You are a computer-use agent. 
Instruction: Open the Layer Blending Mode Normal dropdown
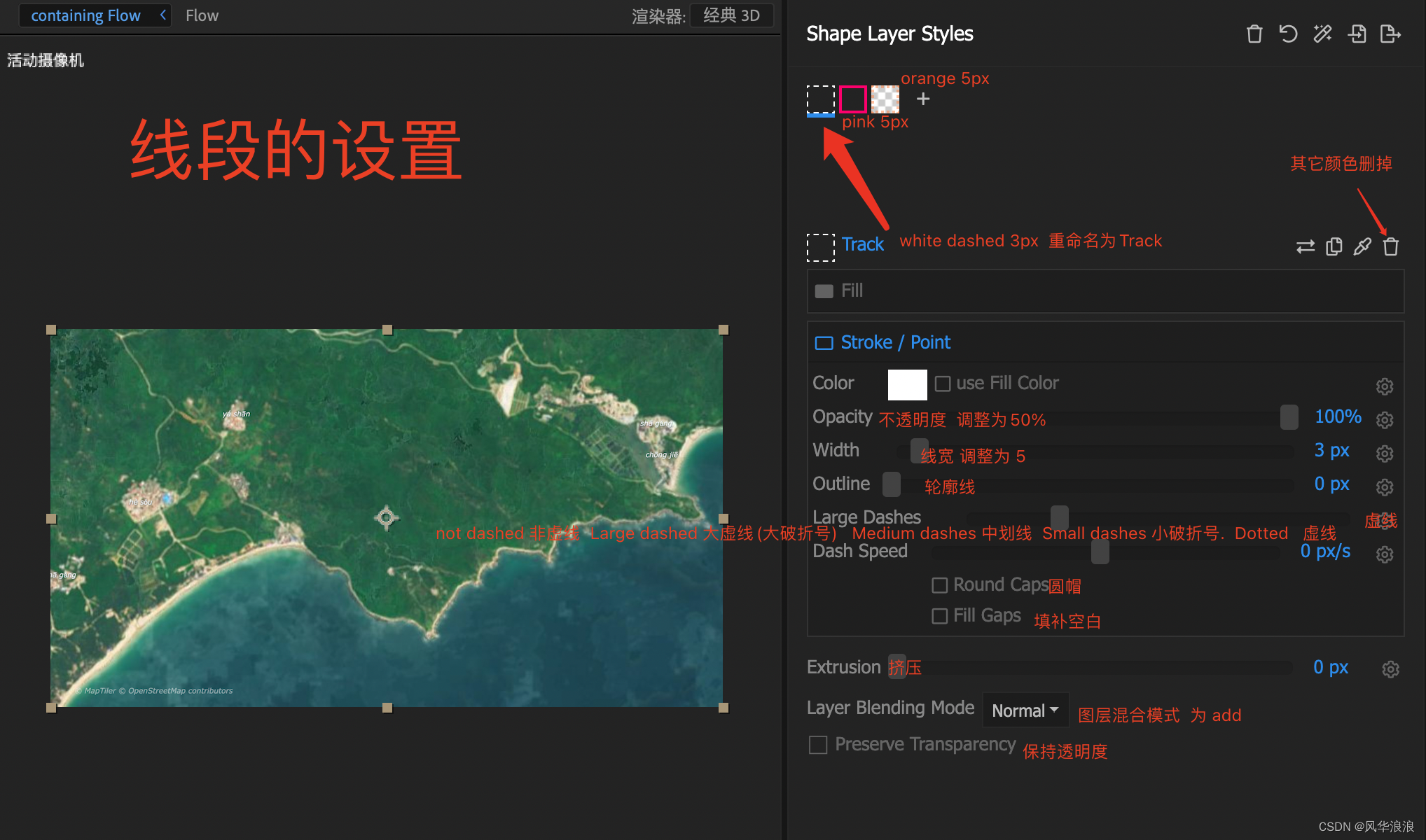pyautogui.click(x=1025, y=710)
